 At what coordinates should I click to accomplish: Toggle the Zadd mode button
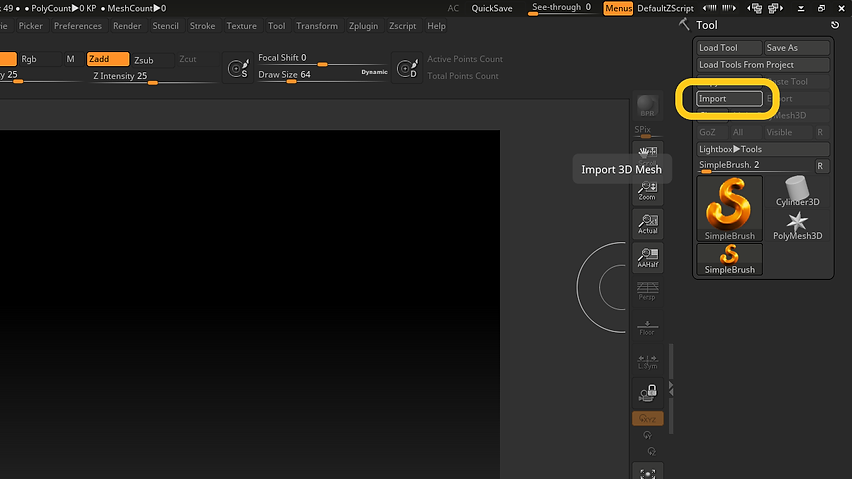point(108,59)
